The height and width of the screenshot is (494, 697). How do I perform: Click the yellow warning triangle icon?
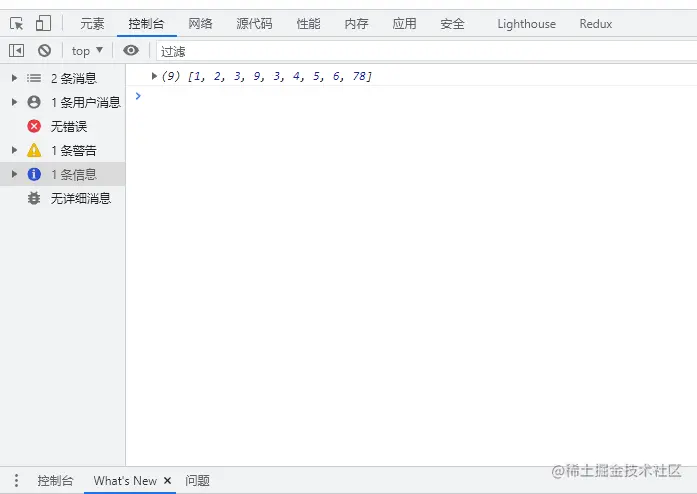pyautogui.click(x=34, y=150)
